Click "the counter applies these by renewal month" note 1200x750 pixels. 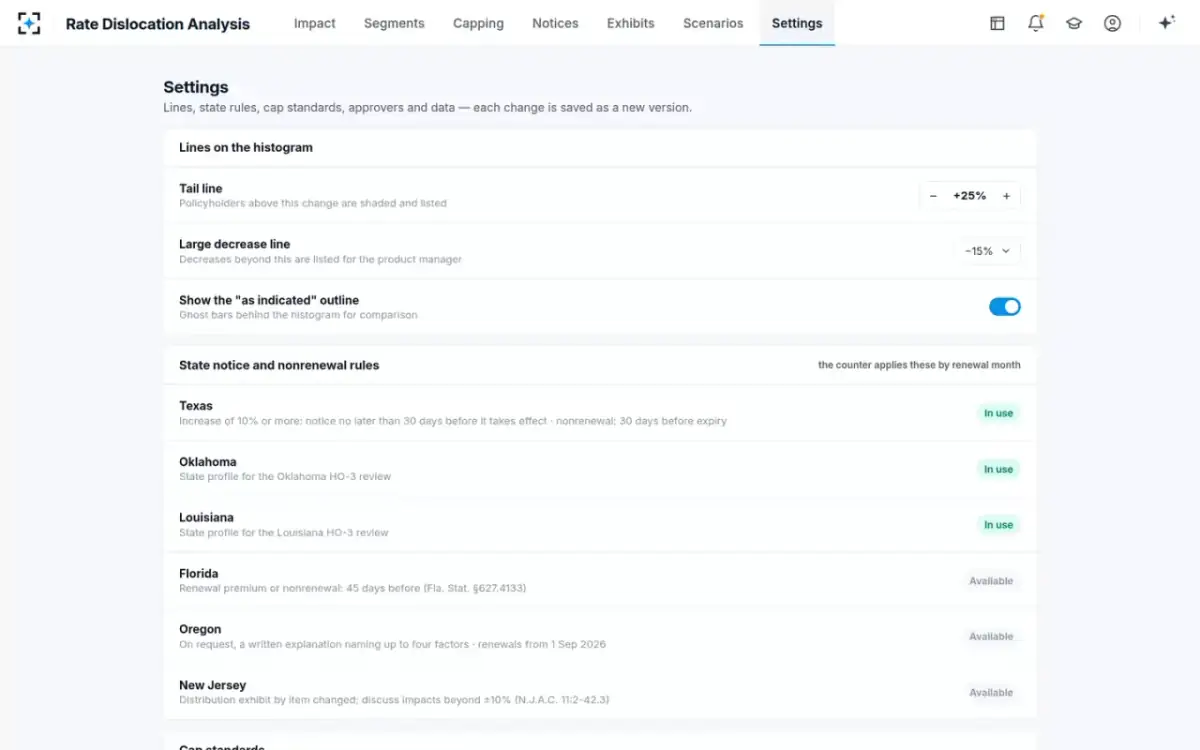pos(919,365)
